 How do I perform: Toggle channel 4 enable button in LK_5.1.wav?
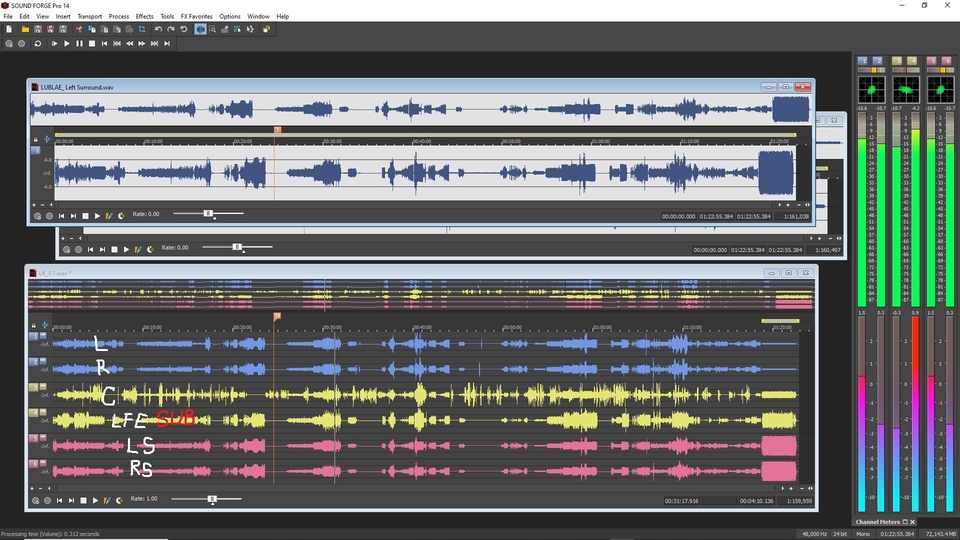tap(34, 413)
